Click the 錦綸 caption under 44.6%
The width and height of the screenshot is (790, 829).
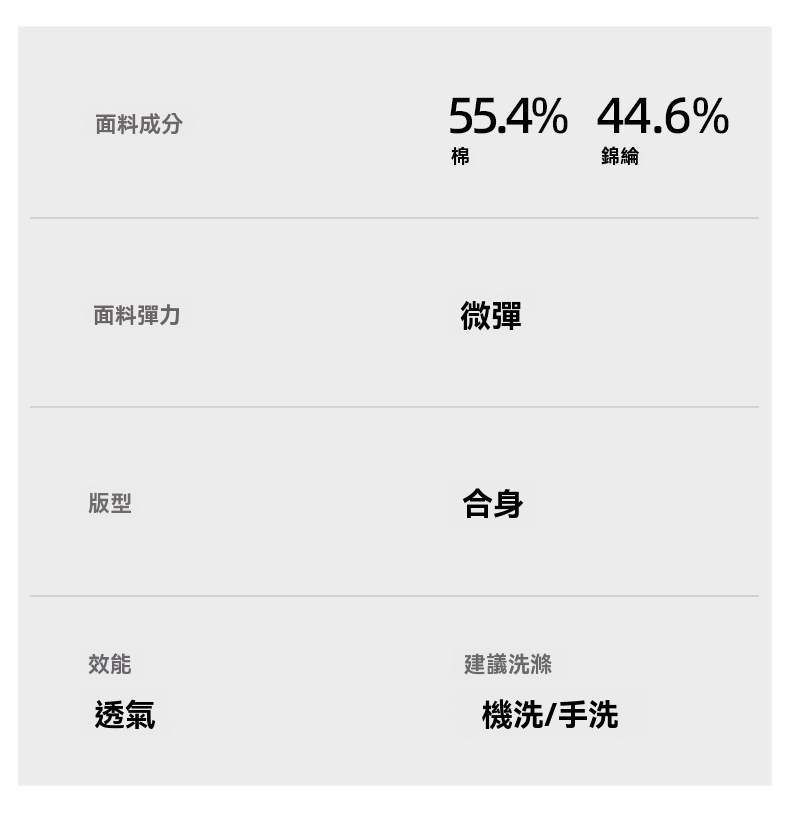(x=620, y=157)
